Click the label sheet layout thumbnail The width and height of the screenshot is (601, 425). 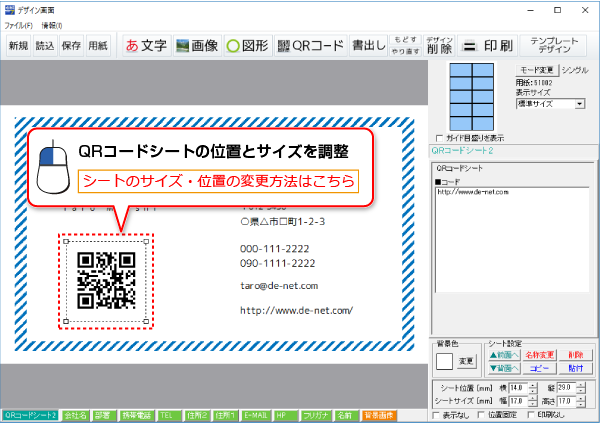[x=471, y=97]
